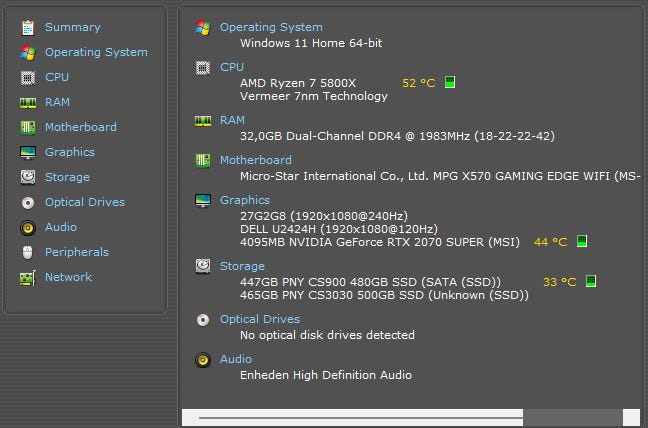Image resolution: width=648 pixels, height=428 pixels.
Task: Click the Storage heading link in main panel
Action: [x=242, y=266]
